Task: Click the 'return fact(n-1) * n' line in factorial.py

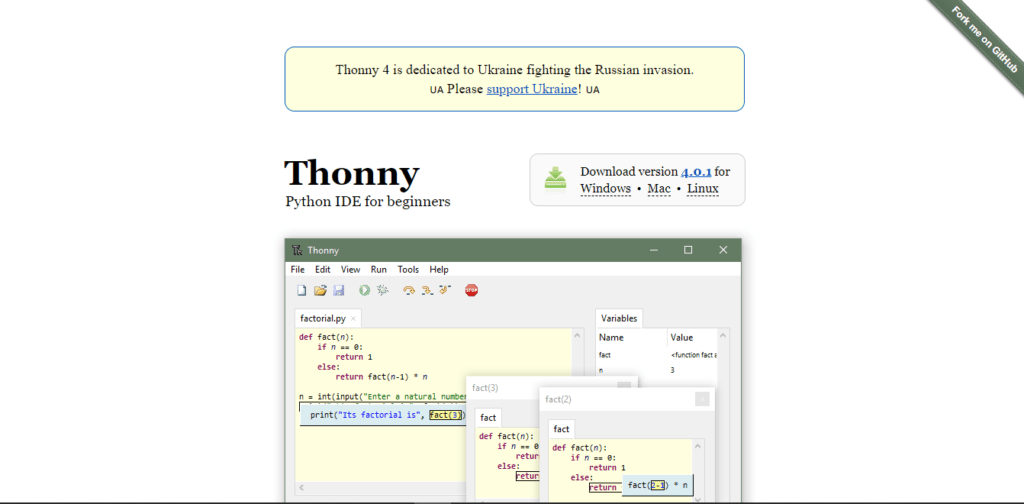Action: (x=381, y=377)
